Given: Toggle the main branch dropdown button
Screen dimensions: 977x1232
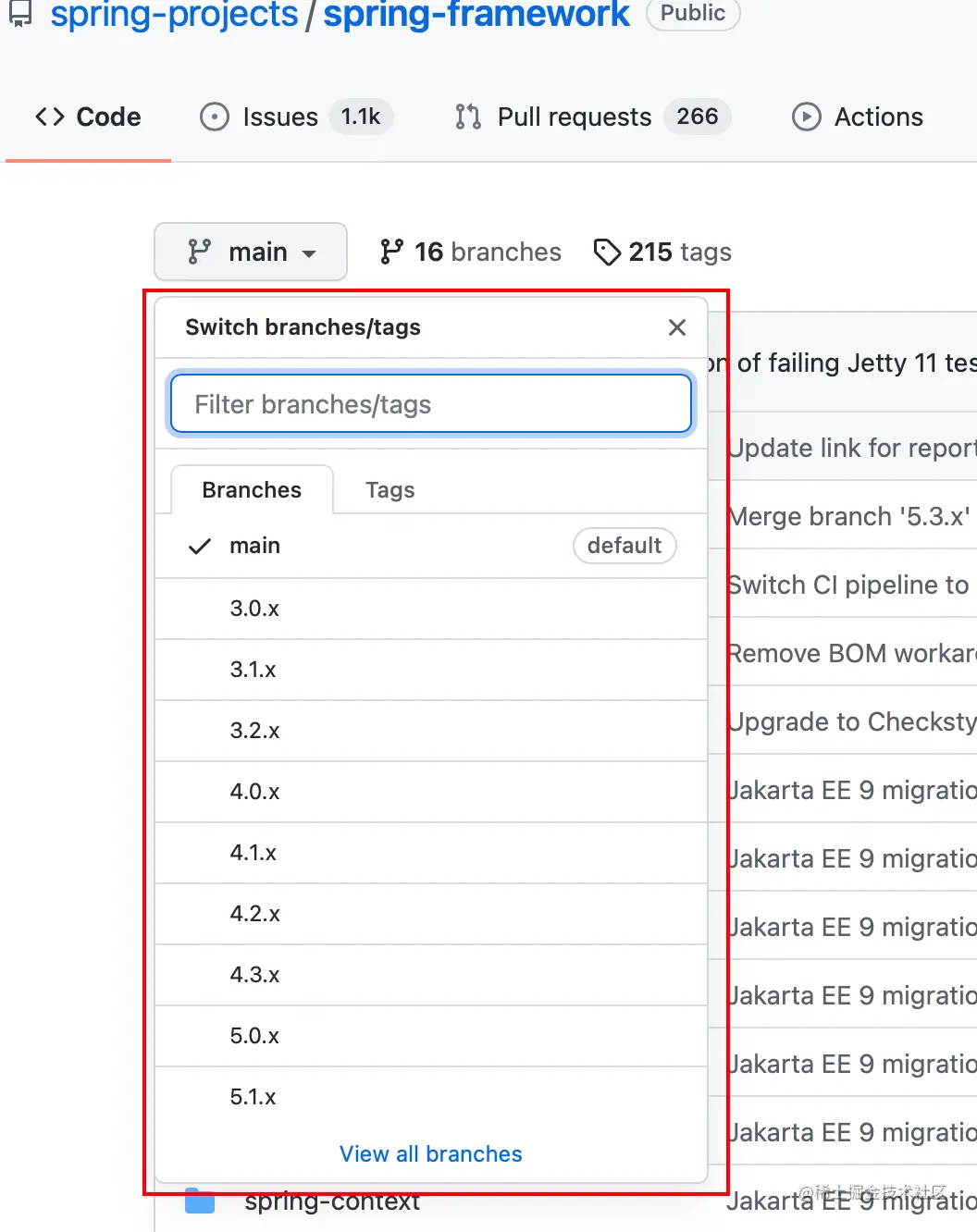Looking at the screenshot, I should [251, 252].
